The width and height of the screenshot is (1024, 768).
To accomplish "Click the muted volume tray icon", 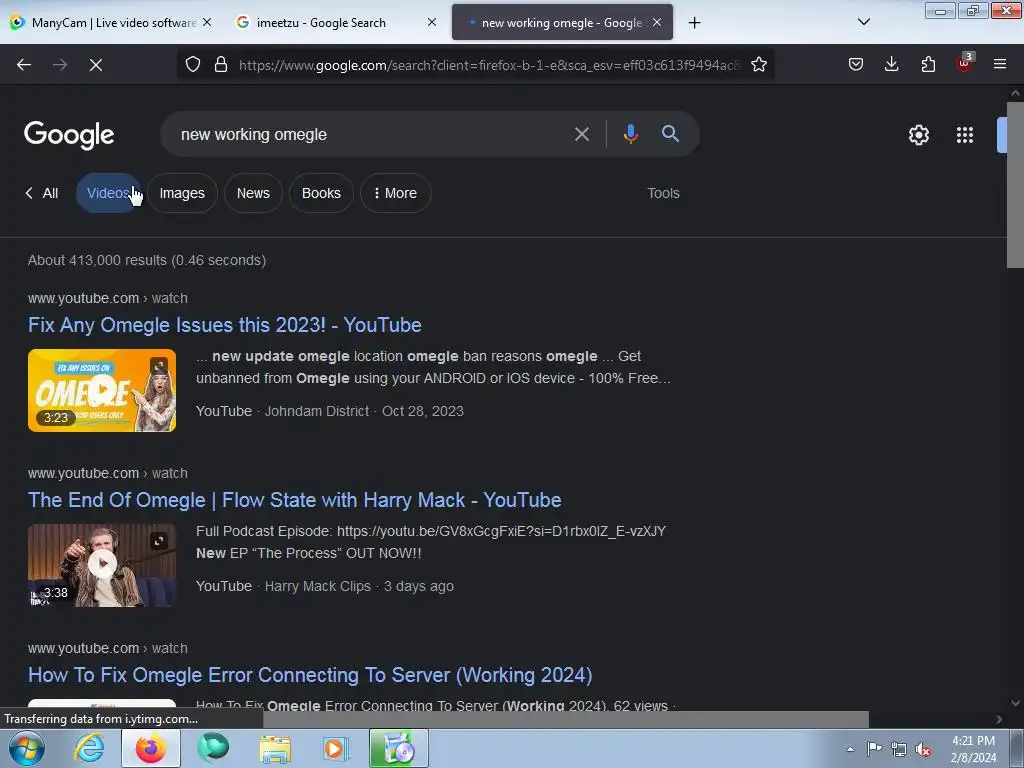I will [923, 750].
